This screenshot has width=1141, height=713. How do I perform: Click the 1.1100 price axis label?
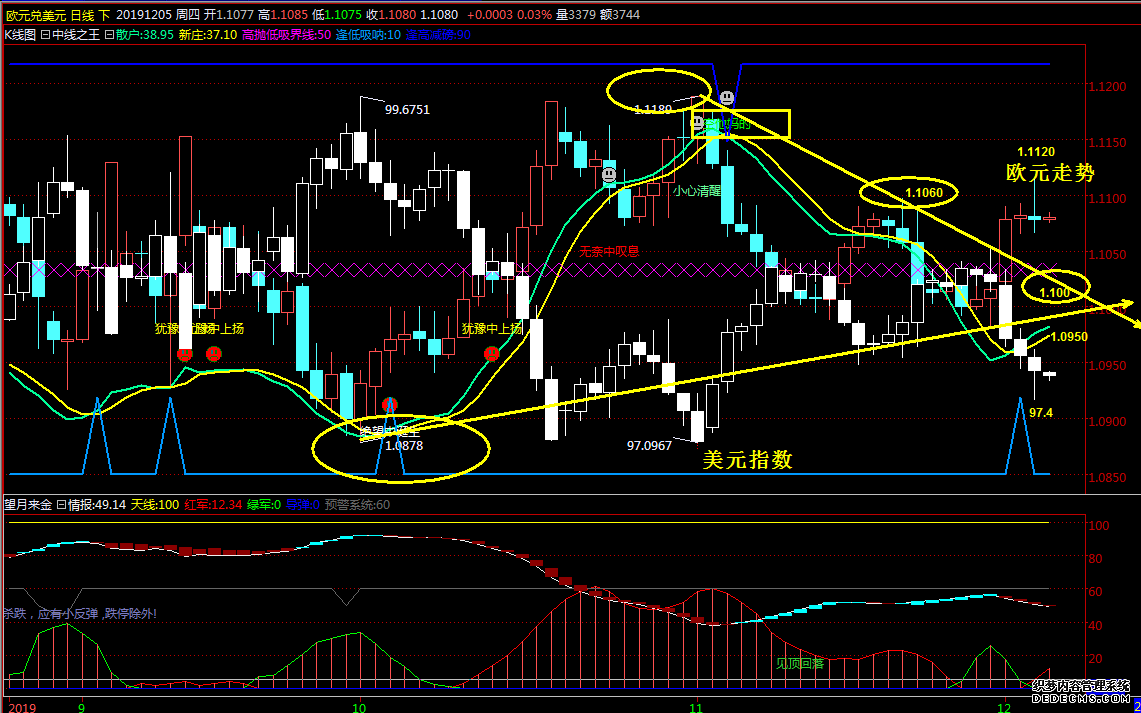click(x=1107, y=198)
